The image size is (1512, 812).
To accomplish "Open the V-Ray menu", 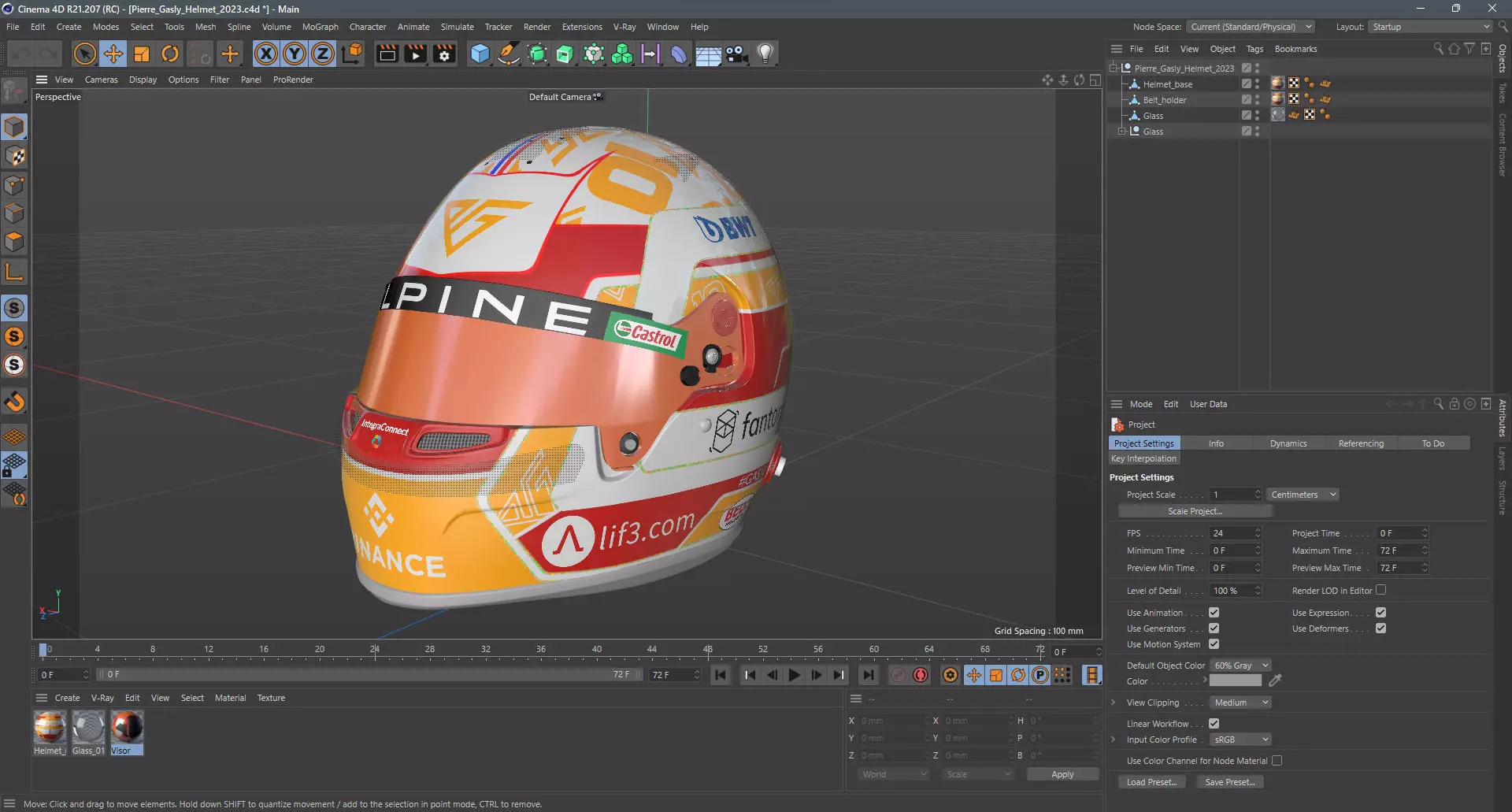I will coord(624,27).
